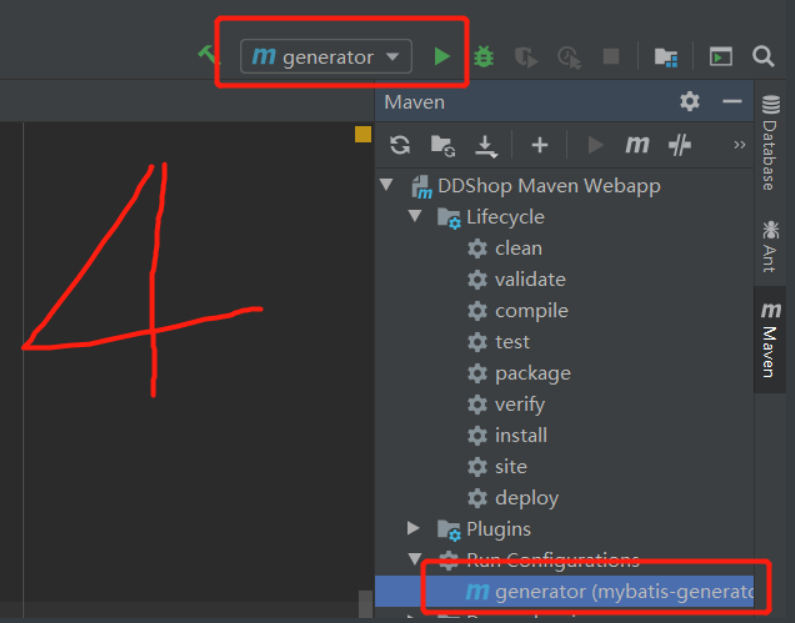The width and height of the screenshot is (795, 623).
Task: Select the install lifecycle goal
Action: 521,435
